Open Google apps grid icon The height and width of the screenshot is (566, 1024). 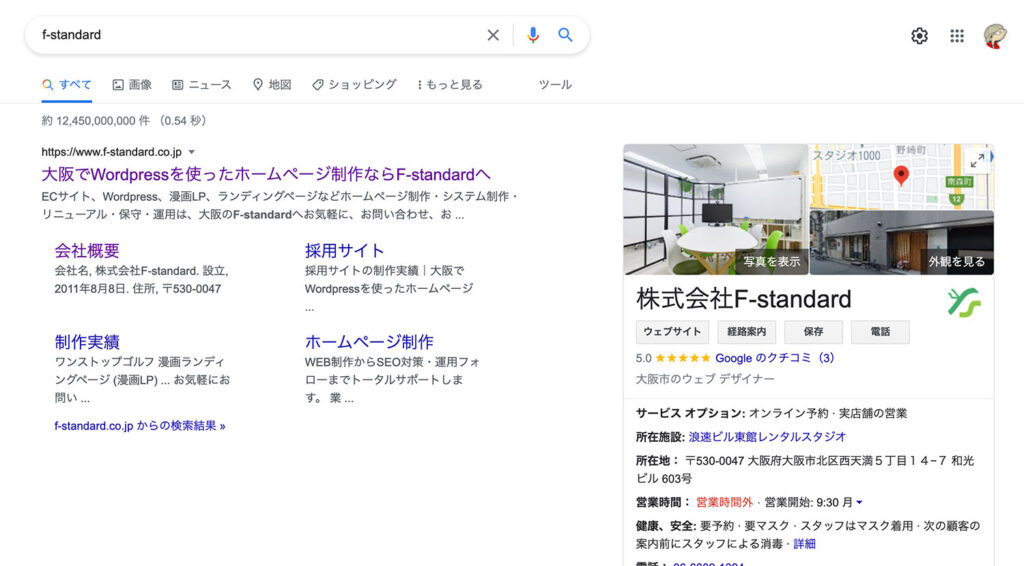(957, 36)
